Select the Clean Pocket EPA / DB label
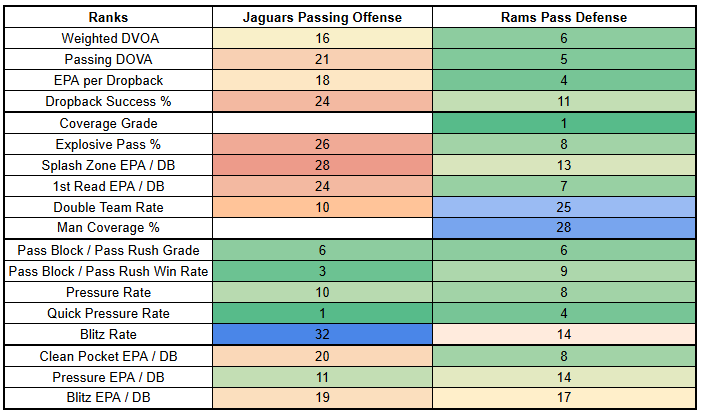Image resolution: width=702 pixels, height=416 pixels. point(105,357)
